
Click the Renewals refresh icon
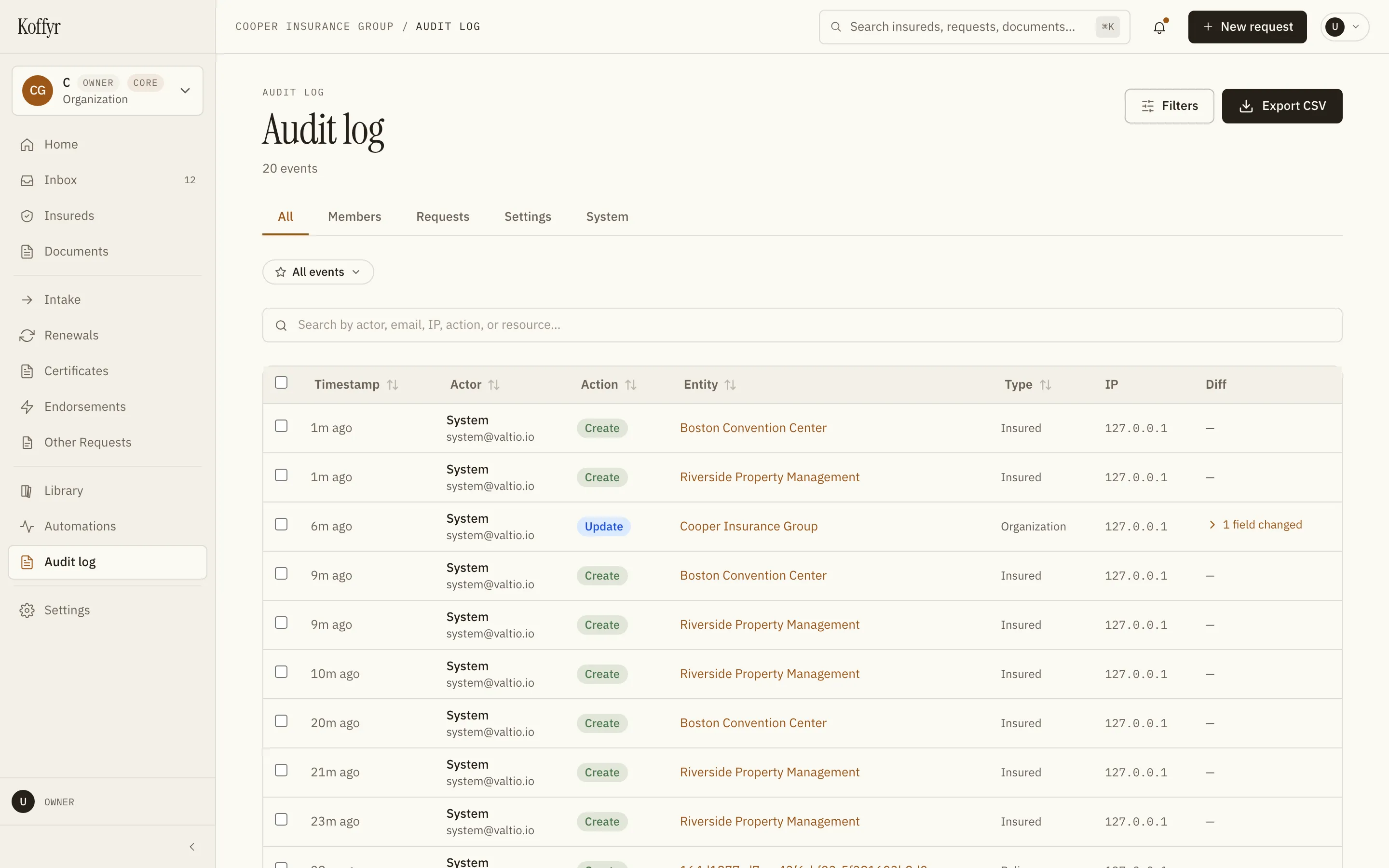click(x=27, y=335)
